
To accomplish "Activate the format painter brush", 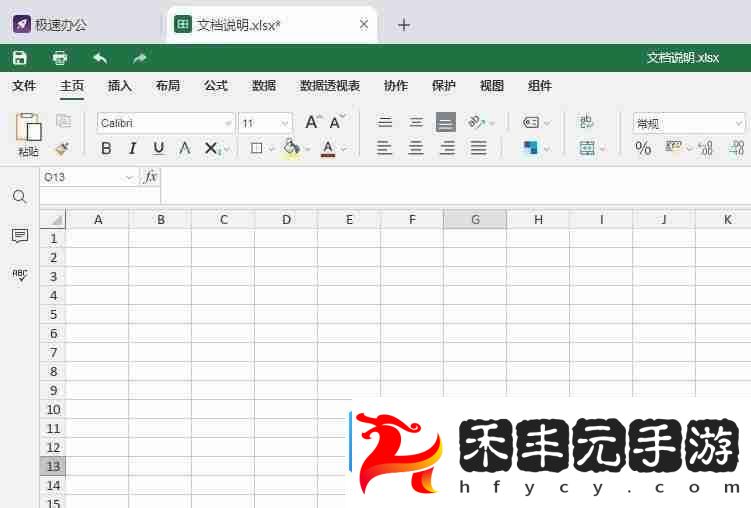I will coord(62,148).
